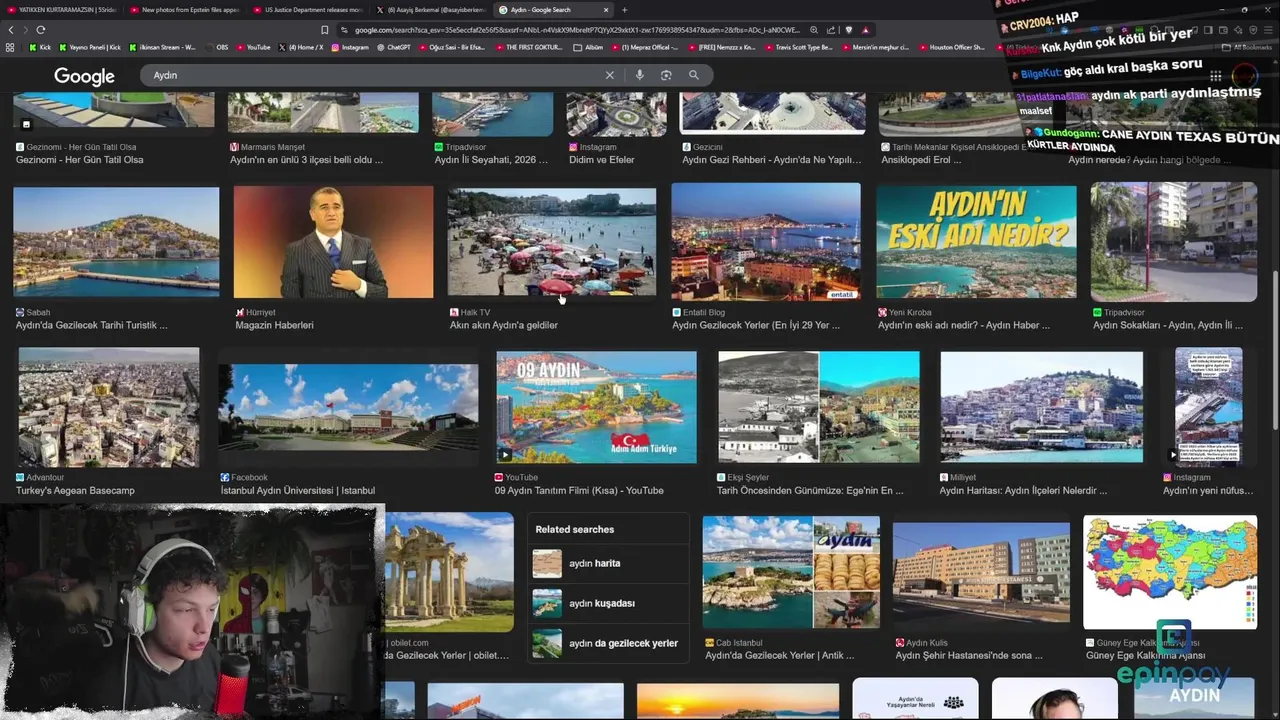The image size is (1280, 720).
Task: Open the bookmarks apps grid icon
Action: (11, 47)
